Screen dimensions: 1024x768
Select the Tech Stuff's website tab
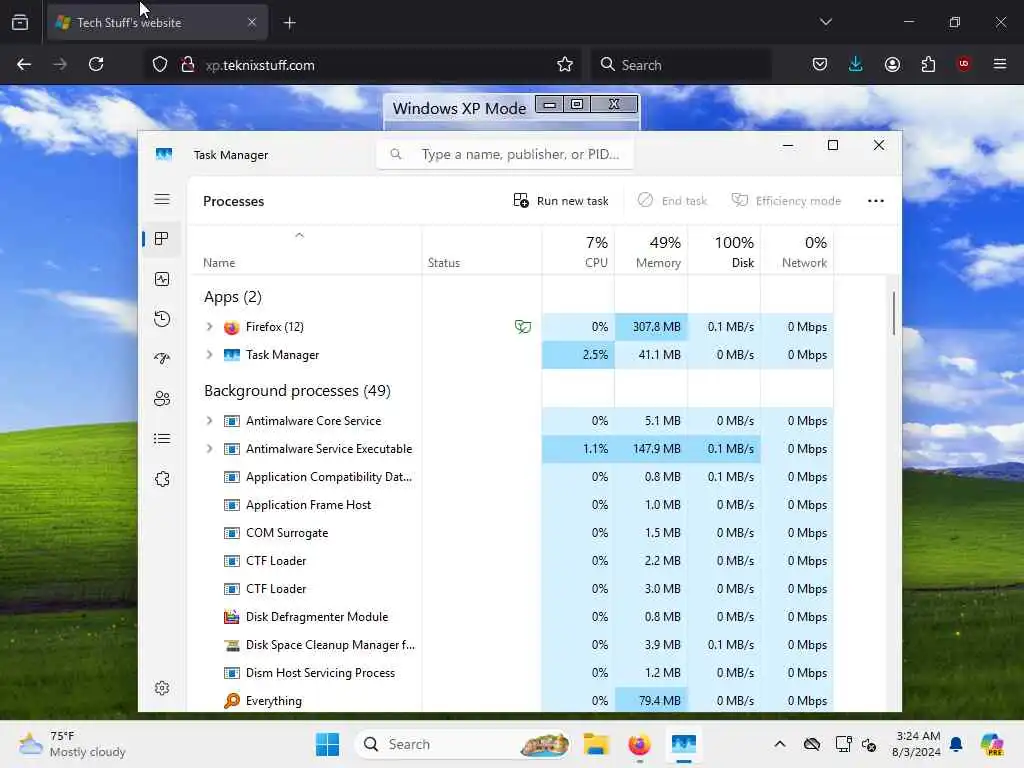point(157,23)
